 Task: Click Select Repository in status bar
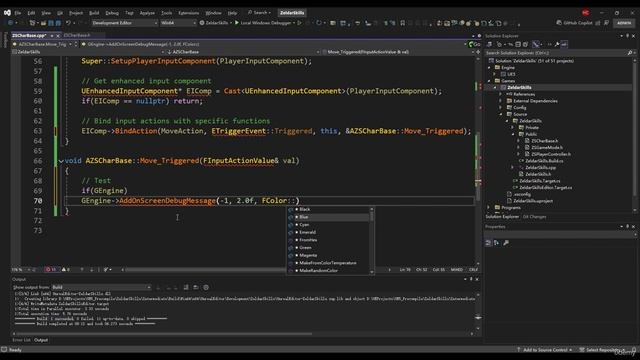(x=602, y=350)
